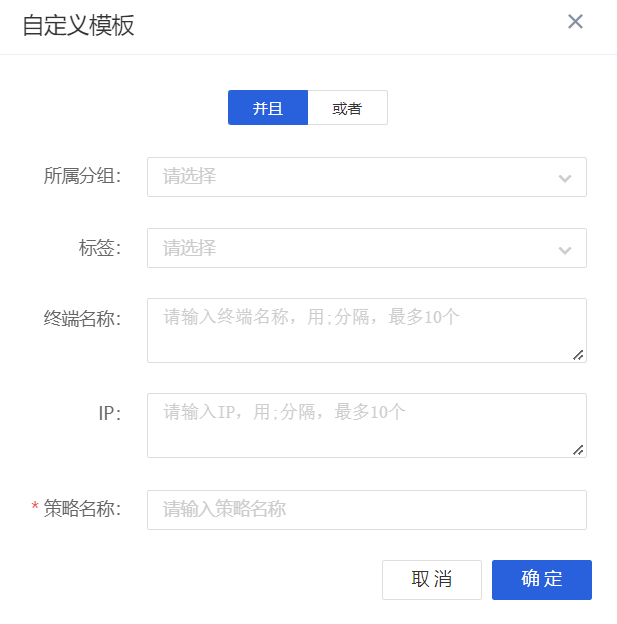
Task: Click the 标签 dropdown chevron arrow
Action: 565,249
